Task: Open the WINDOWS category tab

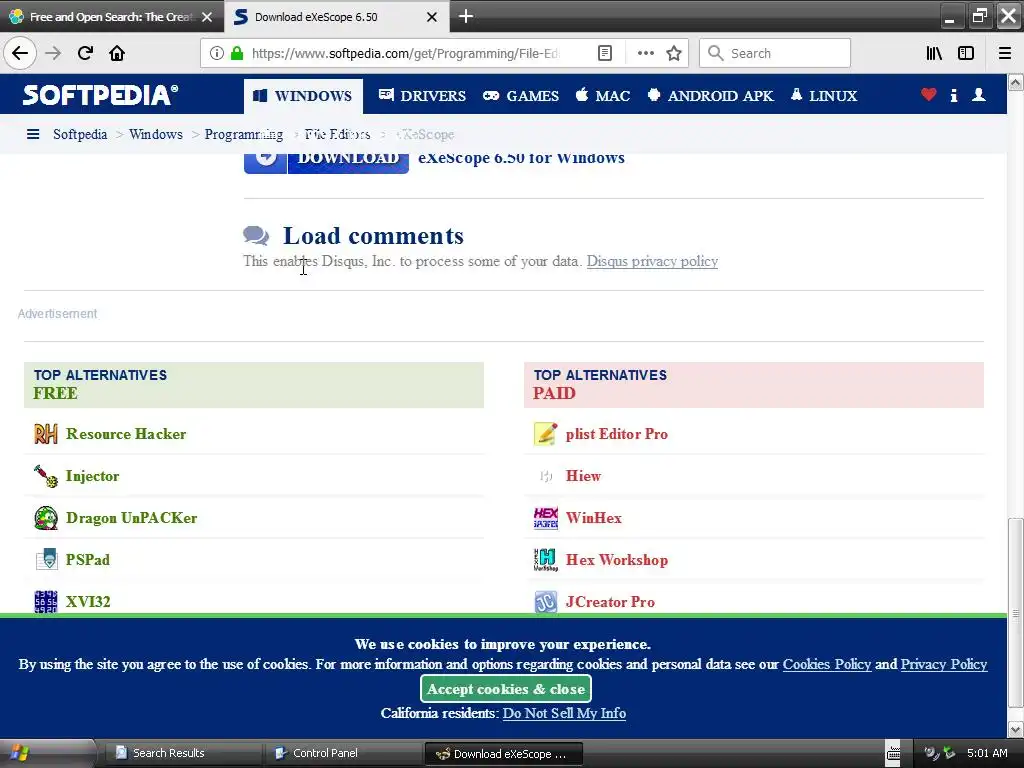Action: (303, 96)
